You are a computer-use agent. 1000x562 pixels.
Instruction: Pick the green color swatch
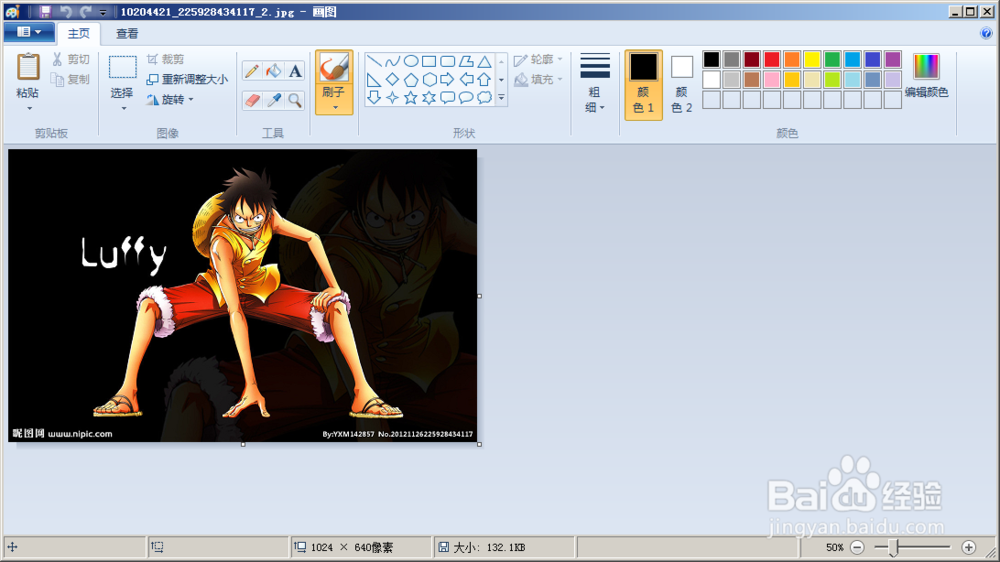click(x=832, y=59)
